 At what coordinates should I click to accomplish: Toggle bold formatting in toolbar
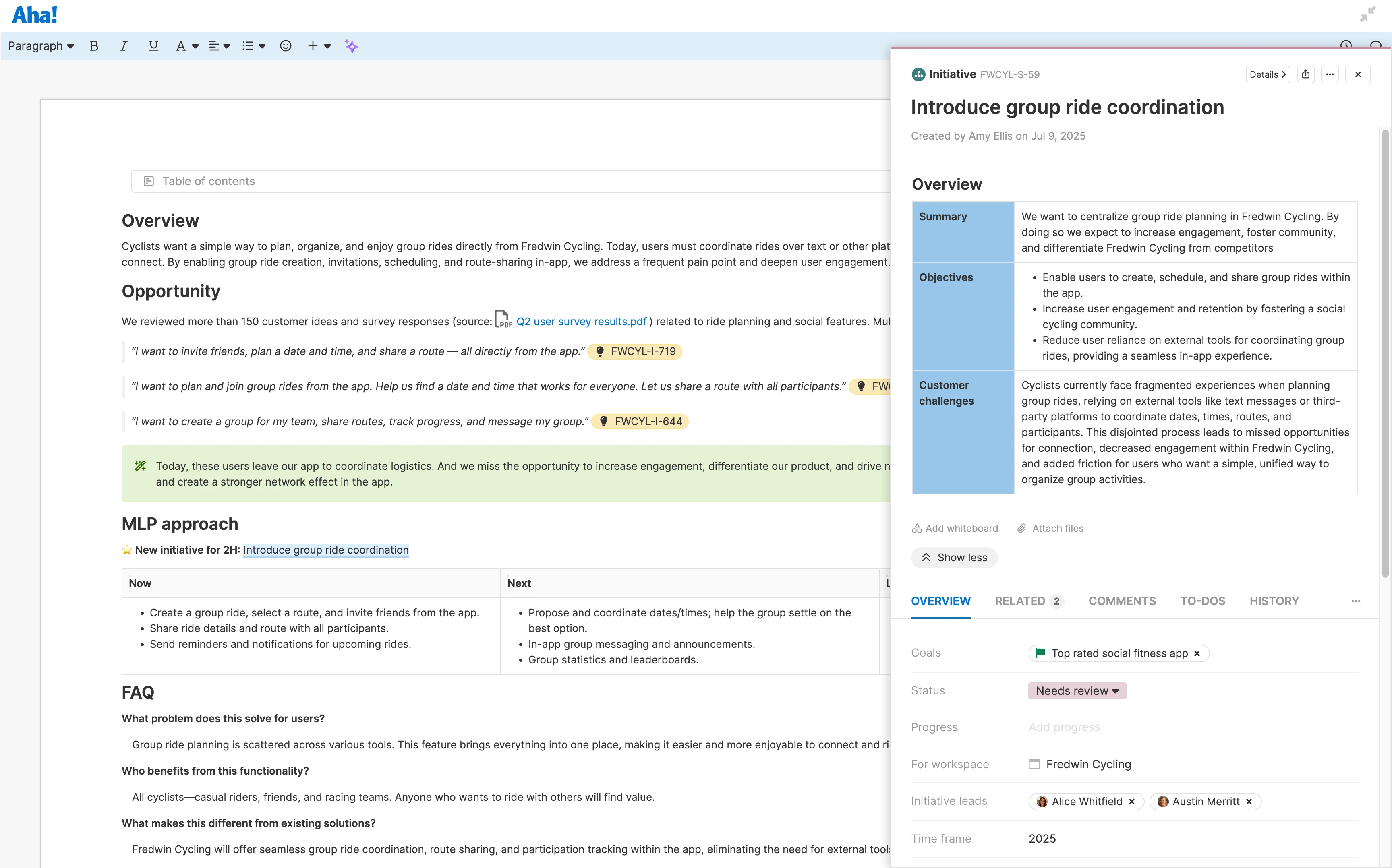click(x=93, y=46)
